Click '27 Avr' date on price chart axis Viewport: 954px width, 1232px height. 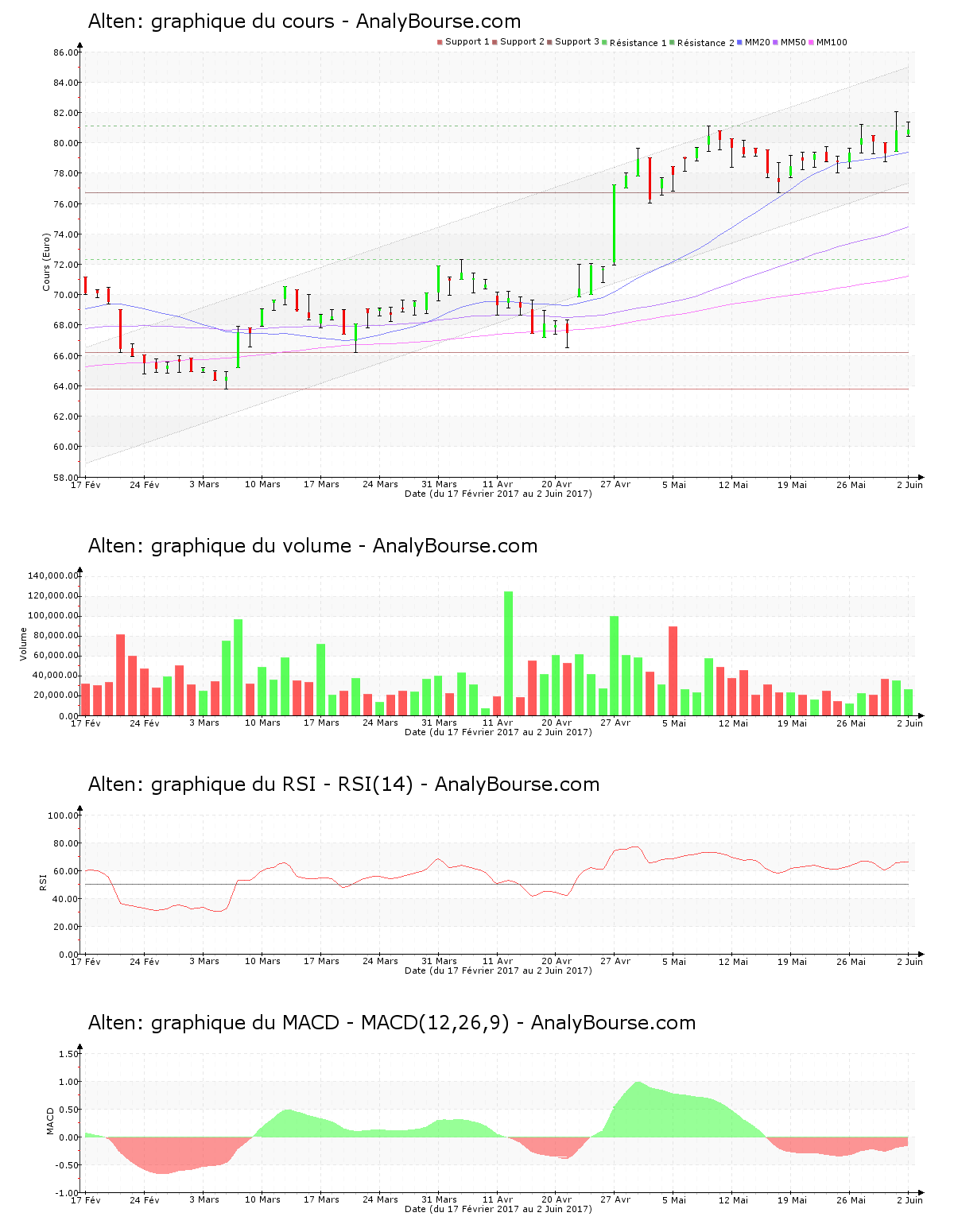(615, 484)
